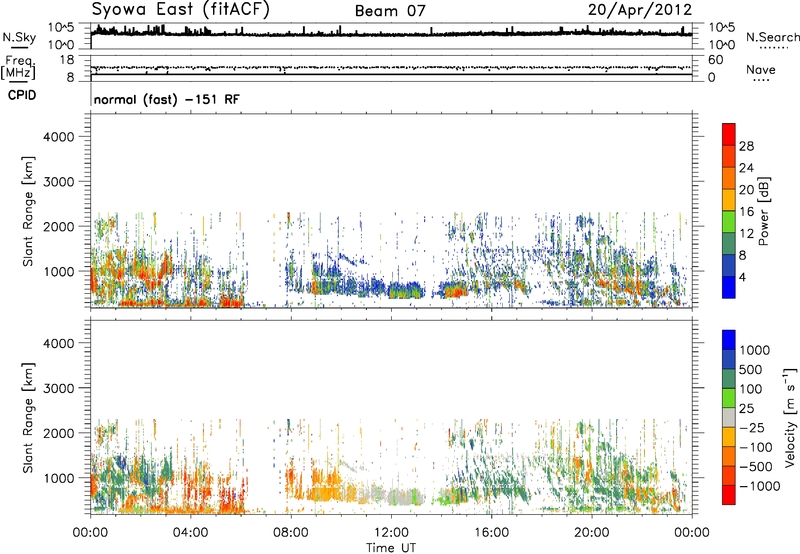
Task: Pick the red top segment of the power colorbar
Action: click(729, 135)
